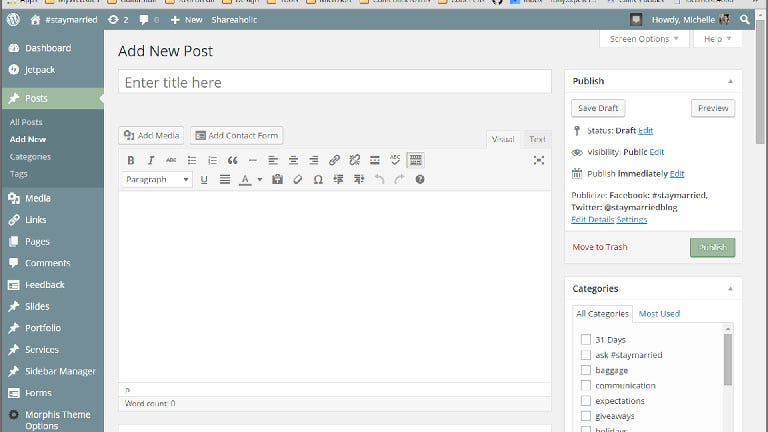
Task: Clear formatting with eraser icon
Action: (x=298, y=180)
